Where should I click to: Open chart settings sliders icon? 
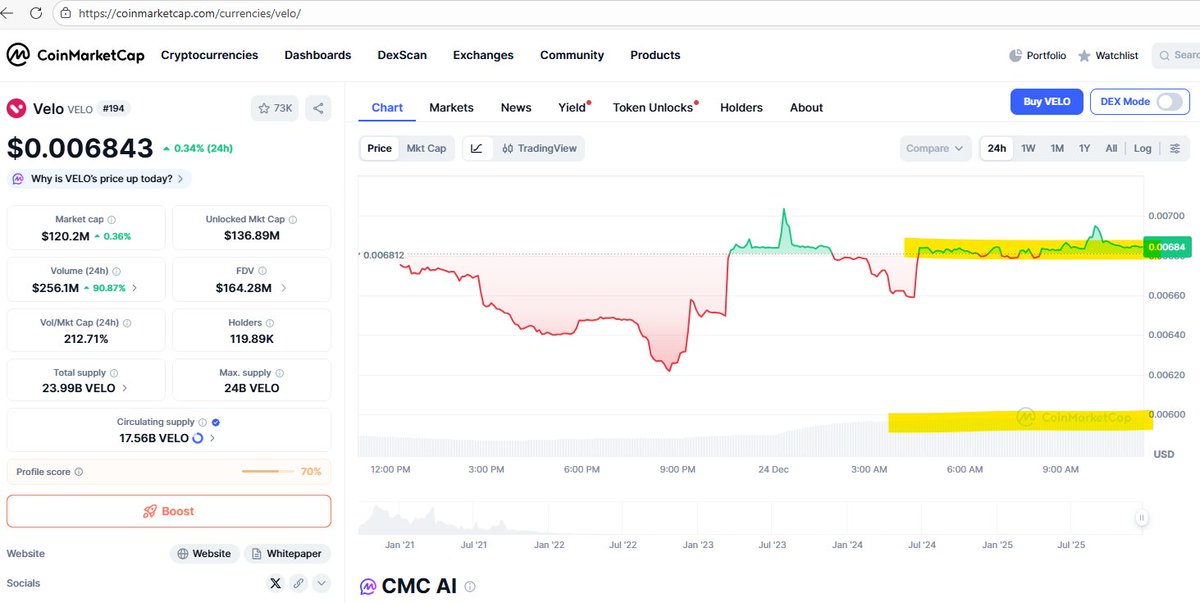[x=1175, y=148]
